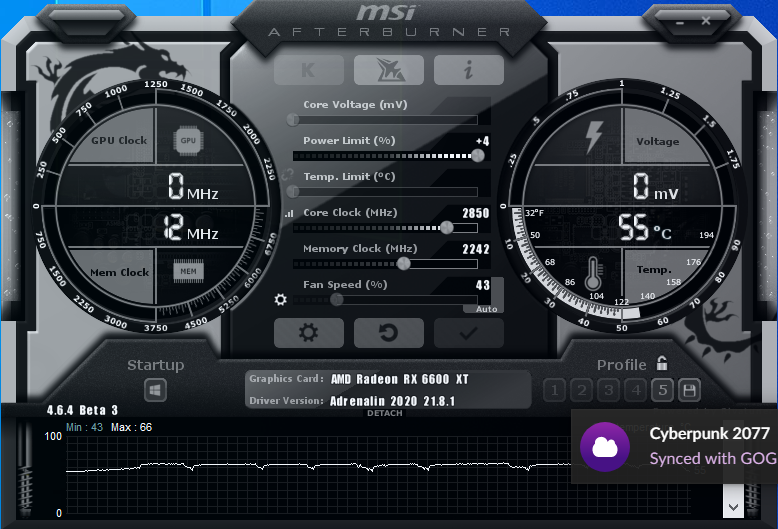Click the Max : 66 graph label
778x529 pixels.
tap(131, 427)
